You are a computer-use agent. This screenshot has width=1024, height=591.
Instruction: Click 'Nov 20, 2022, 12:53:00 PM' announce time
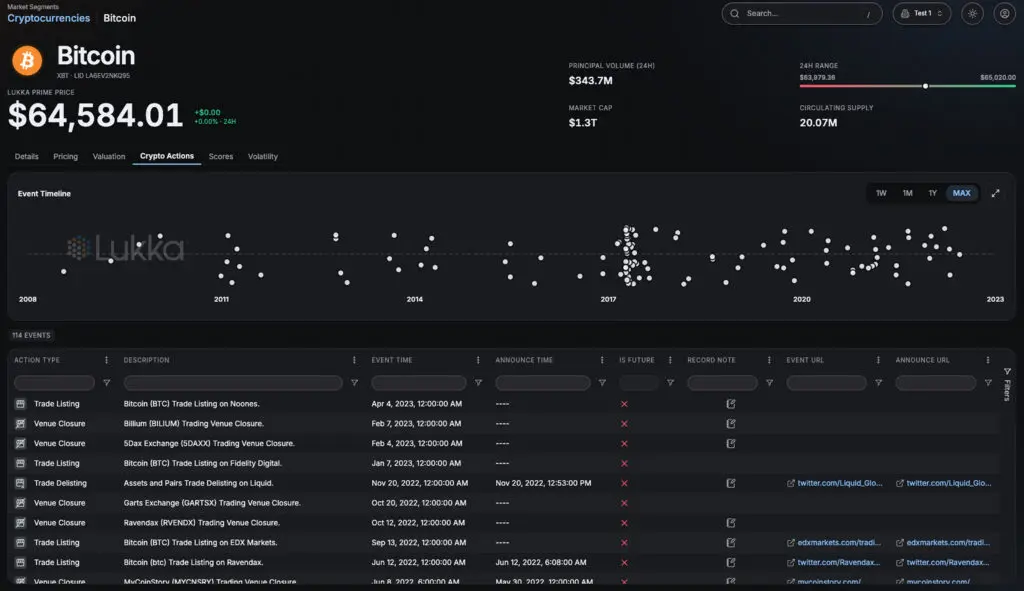(x=543, y=483)
